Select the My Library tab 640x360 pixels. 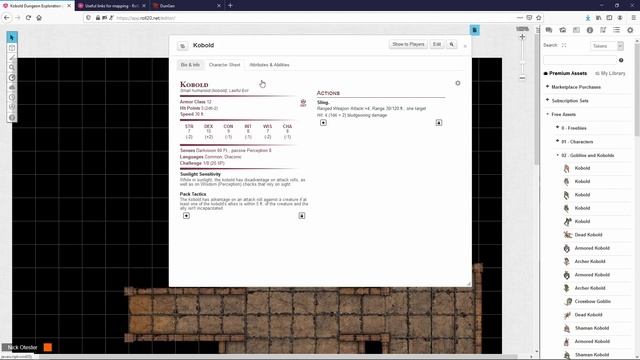pyautogui.click(x=610, y=73)
